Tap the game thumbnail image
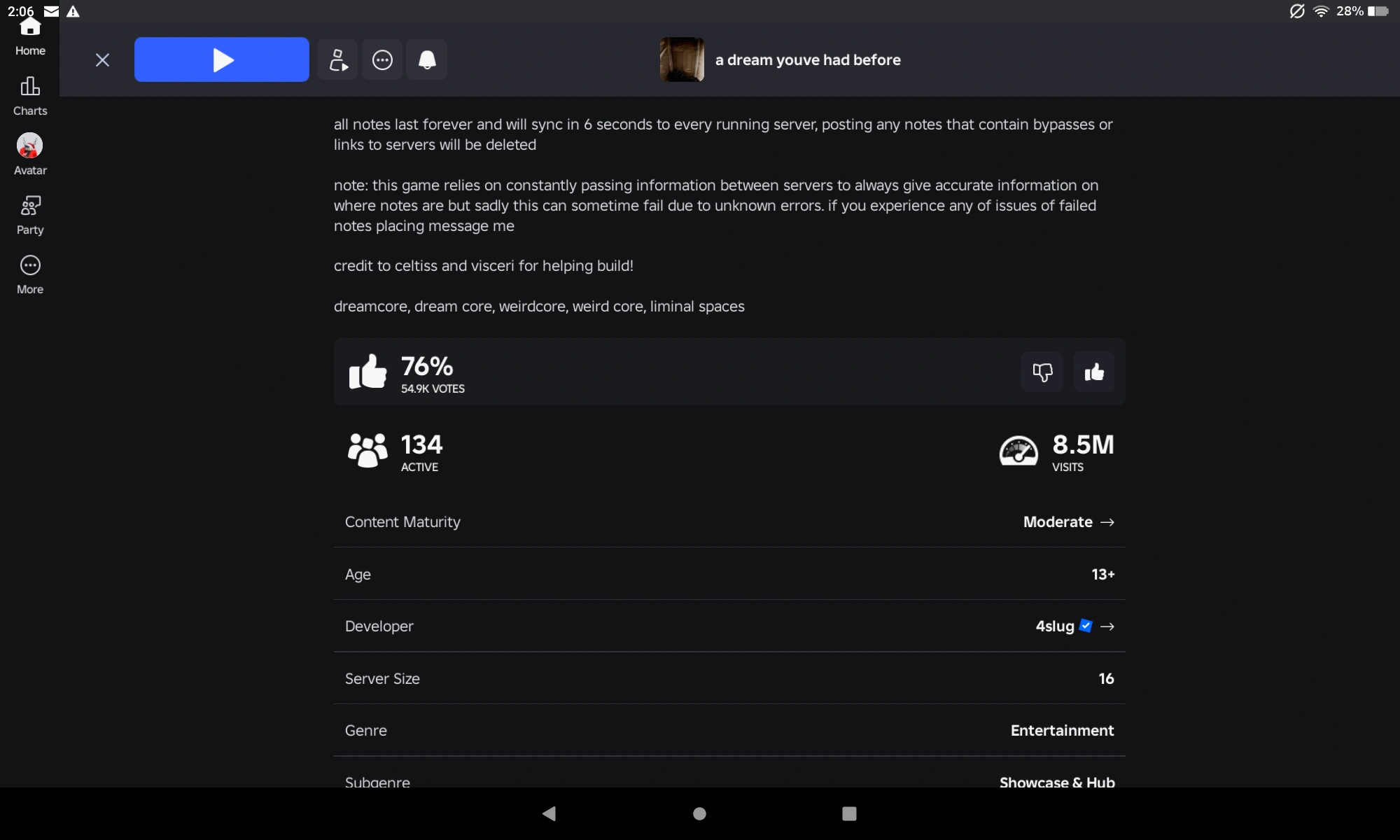 [x=682, y=60]
